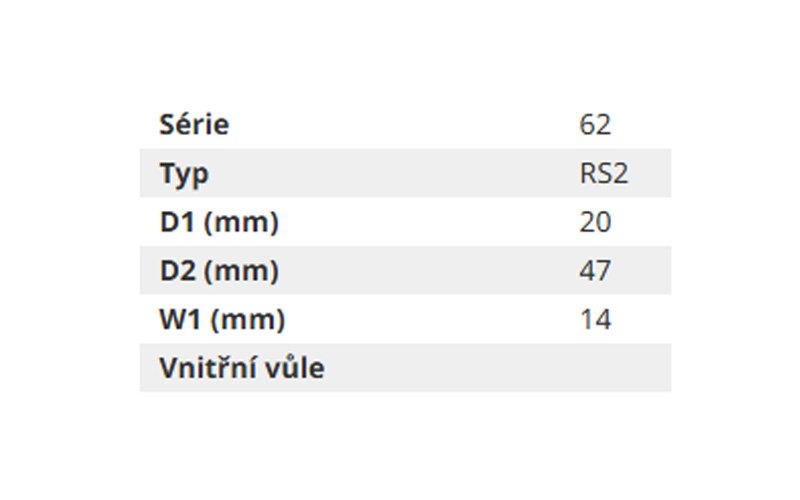The image size is (800, 500).
Task: Click the "W1" text in the table
Action: (x=180, y=320)
